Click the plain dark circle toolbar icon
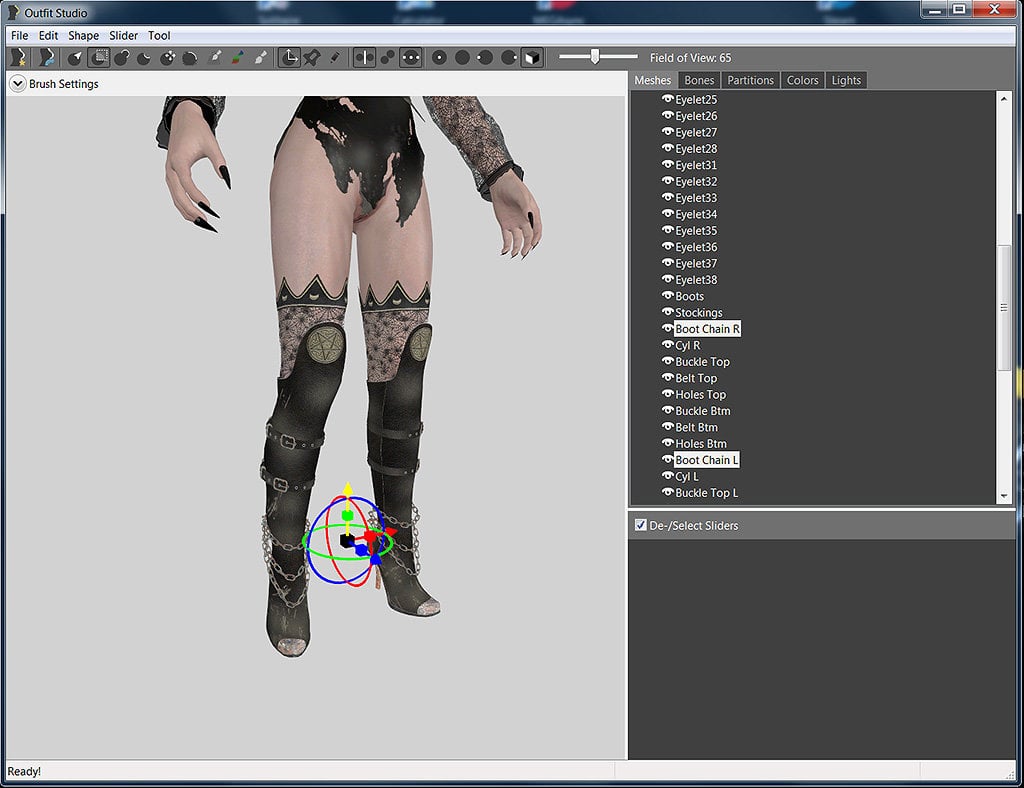 (x=462, y=57)
